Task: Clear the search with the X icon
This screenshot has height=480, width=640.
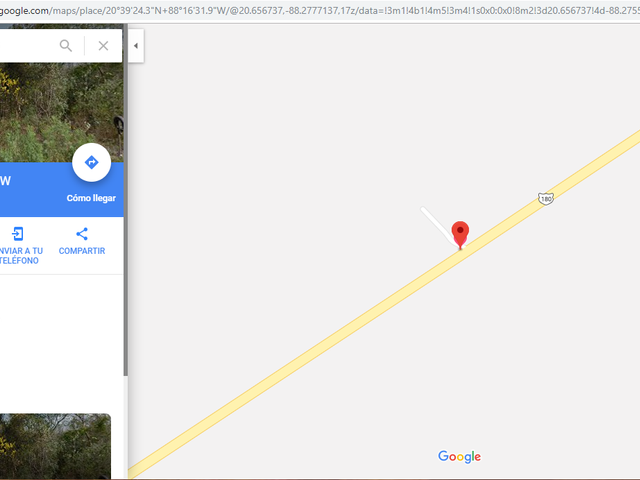Action: [x=103, y=45]
